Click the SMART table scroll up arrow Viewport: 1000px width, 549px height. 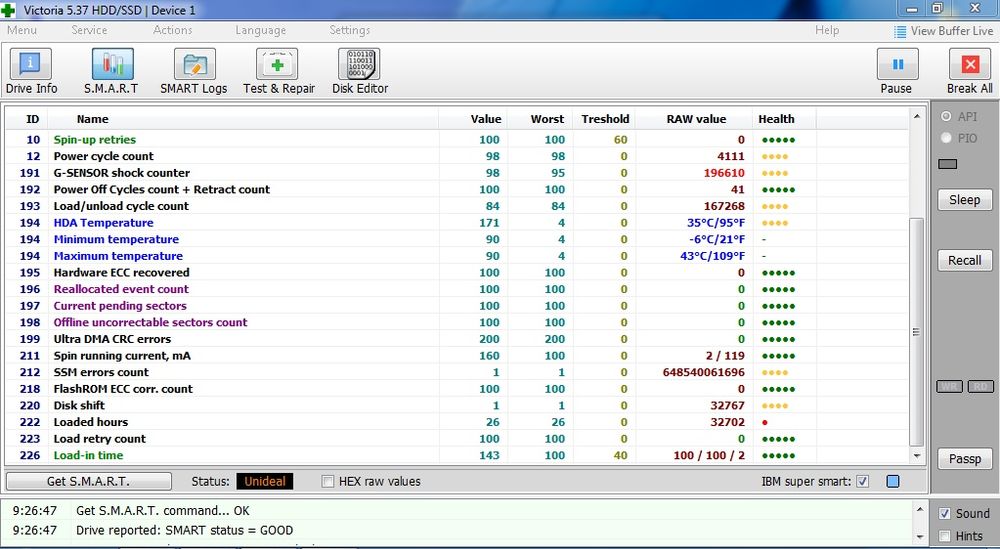(x=917, y=116)
